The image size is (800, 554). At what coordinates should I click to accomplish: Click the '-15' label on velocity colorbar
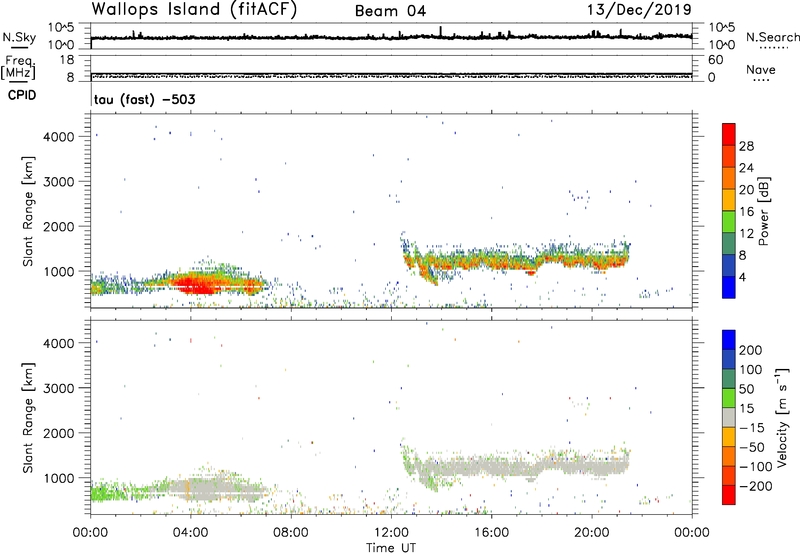[752, 428]
